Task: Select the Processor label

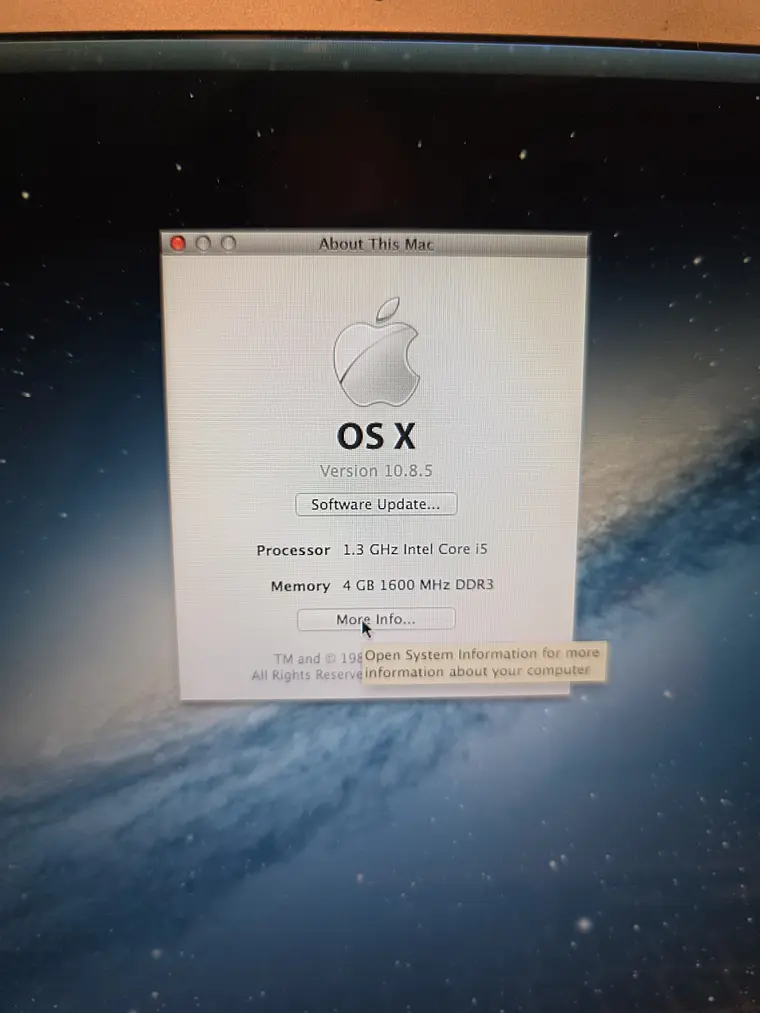Action: [x=293, y=550]
